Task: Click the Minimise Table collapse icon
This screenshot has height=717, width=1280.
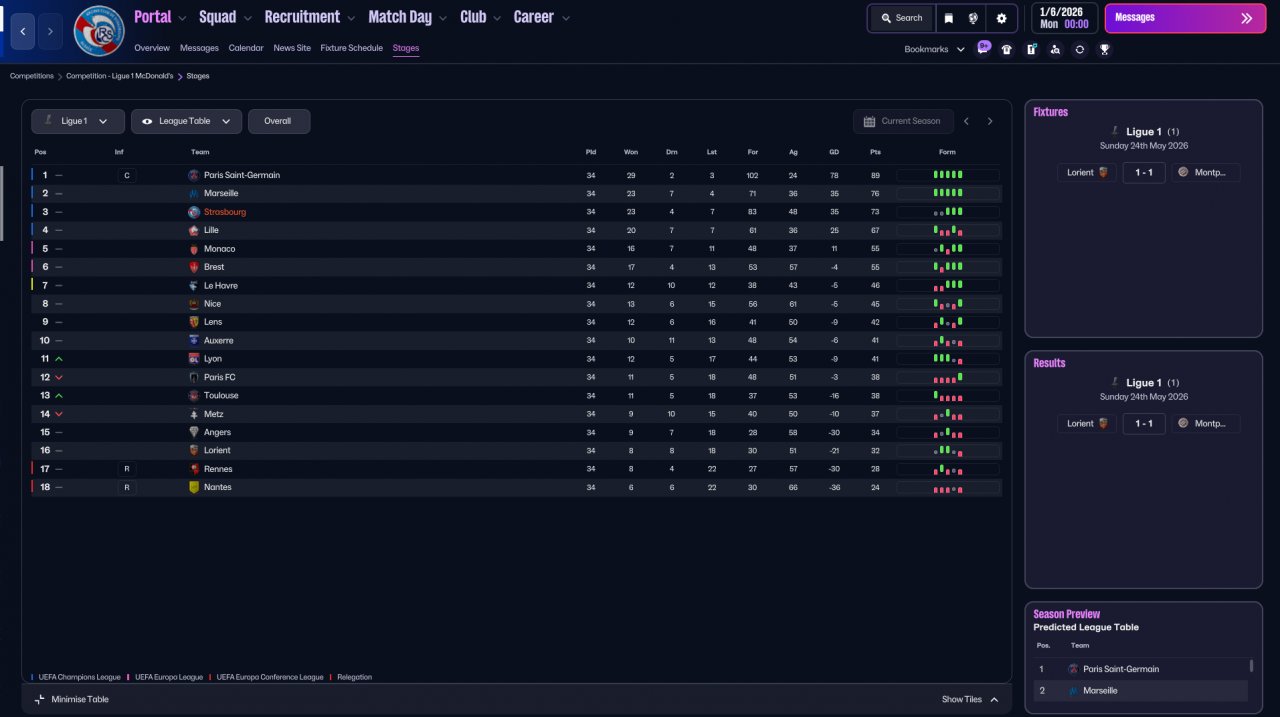Action: [x=40, y=699]
